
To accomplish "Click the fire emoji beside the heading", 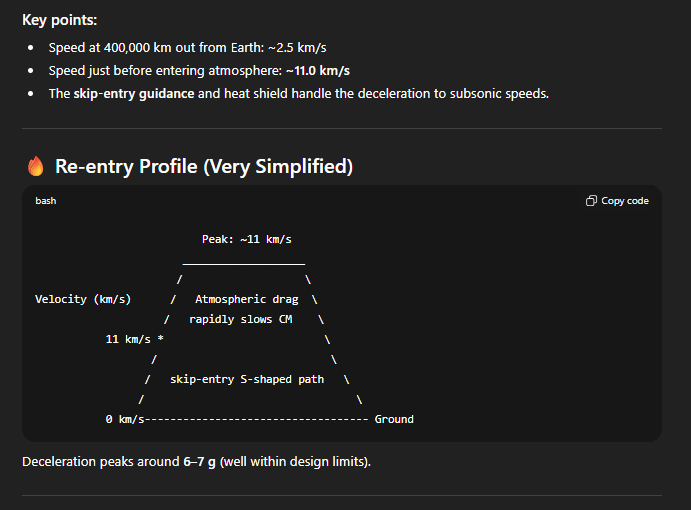I will (36, 166).
